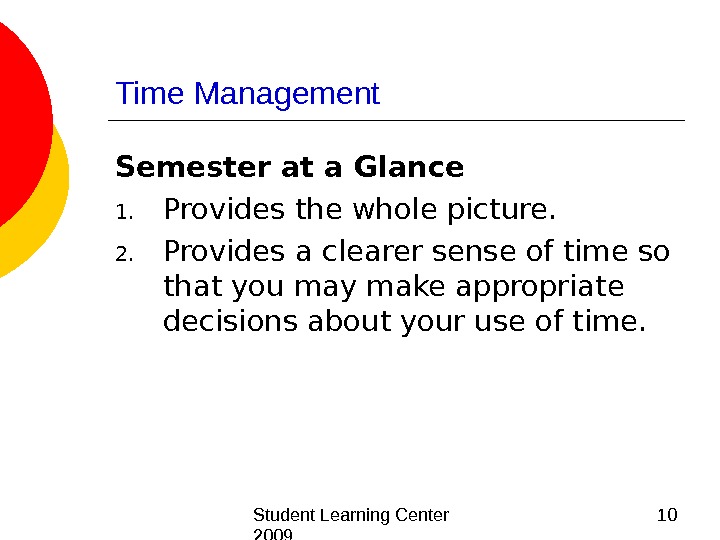Click the slide number "10"
720x540 pixels.
click(x=667, y=515)
